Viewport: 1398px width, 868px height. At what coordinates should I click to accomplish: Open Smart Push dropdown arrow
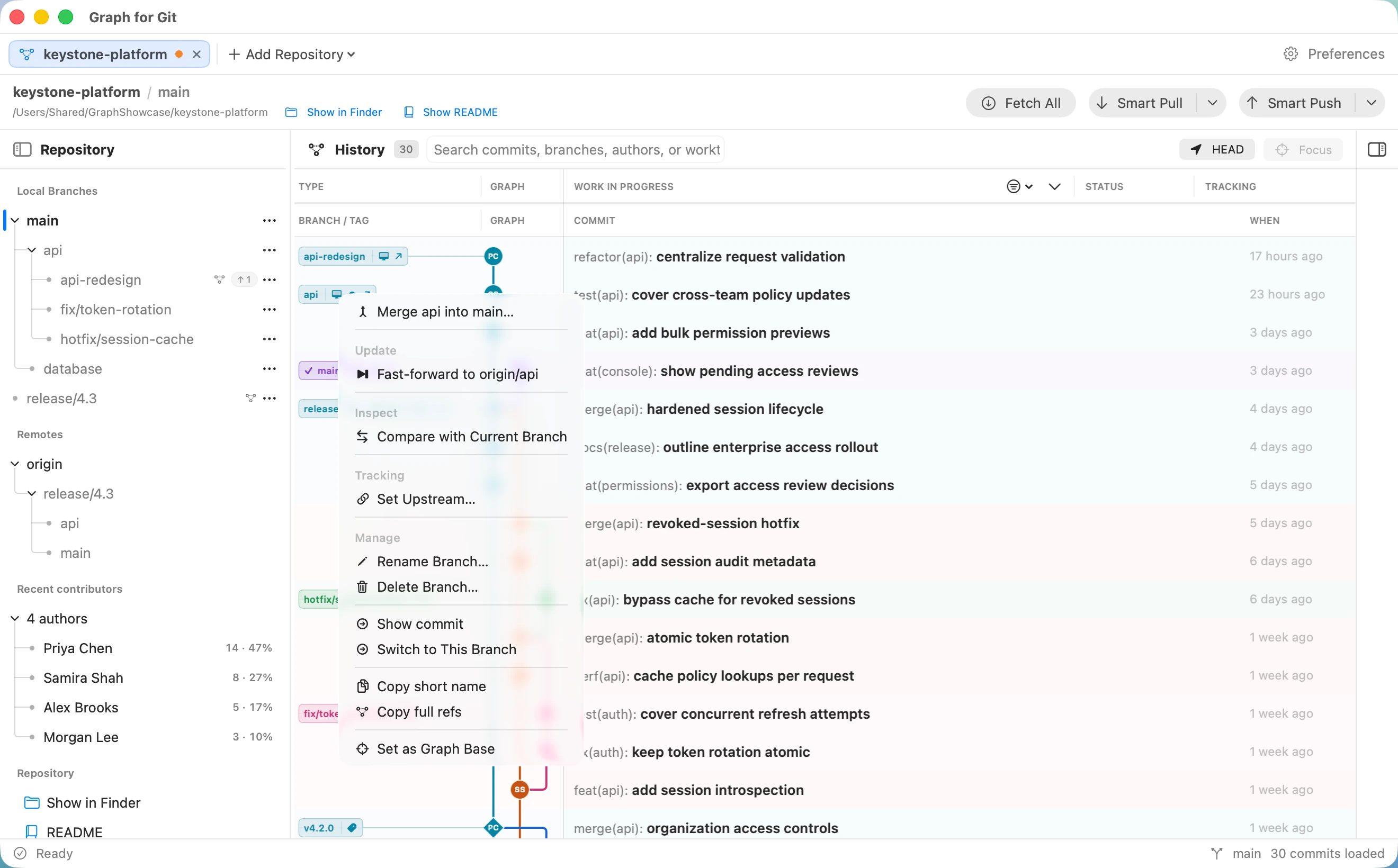coord(1370,103)
